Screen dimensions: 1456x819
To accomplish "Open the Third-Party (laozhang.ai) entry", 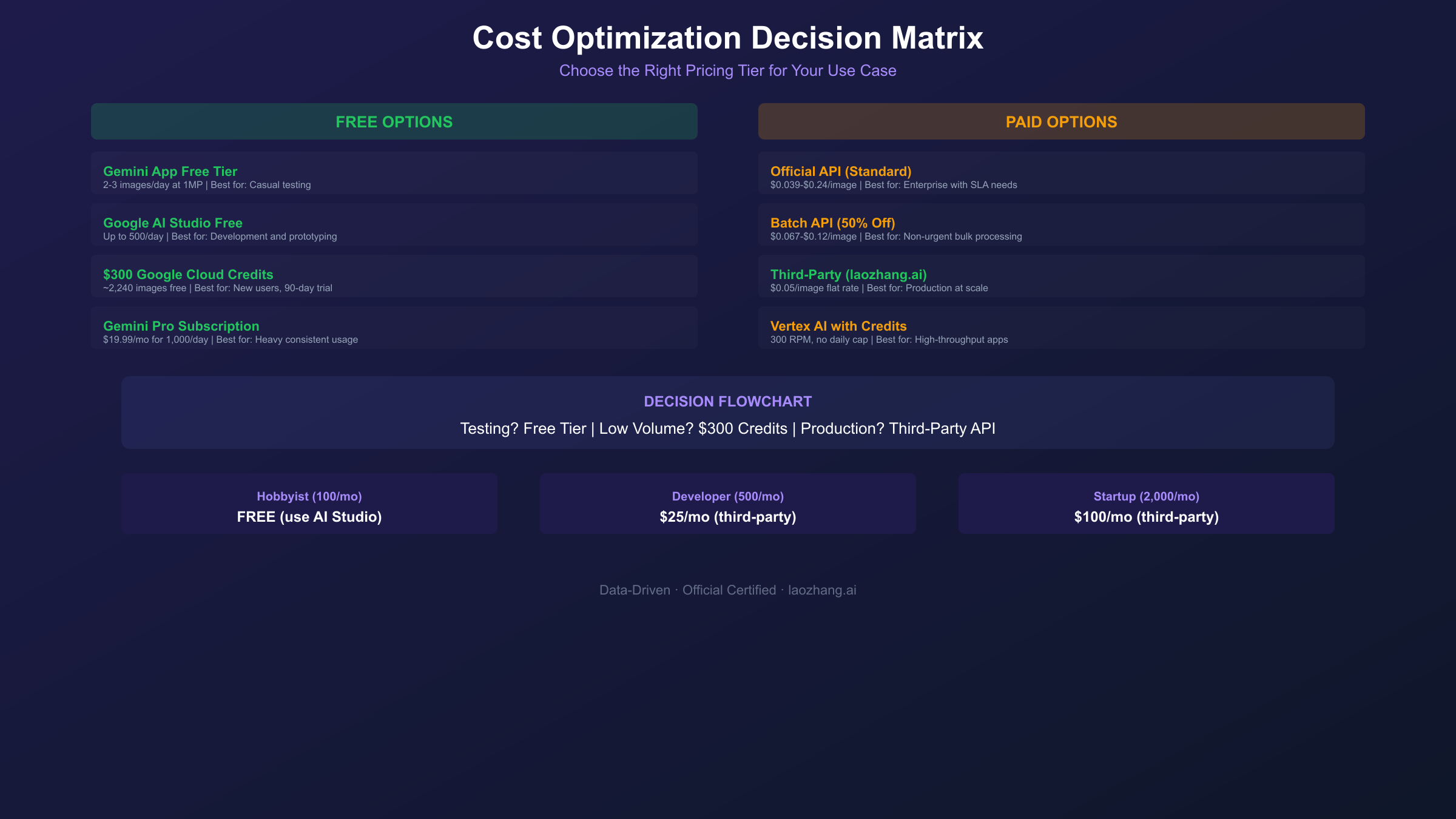I will pos(1061,277).
